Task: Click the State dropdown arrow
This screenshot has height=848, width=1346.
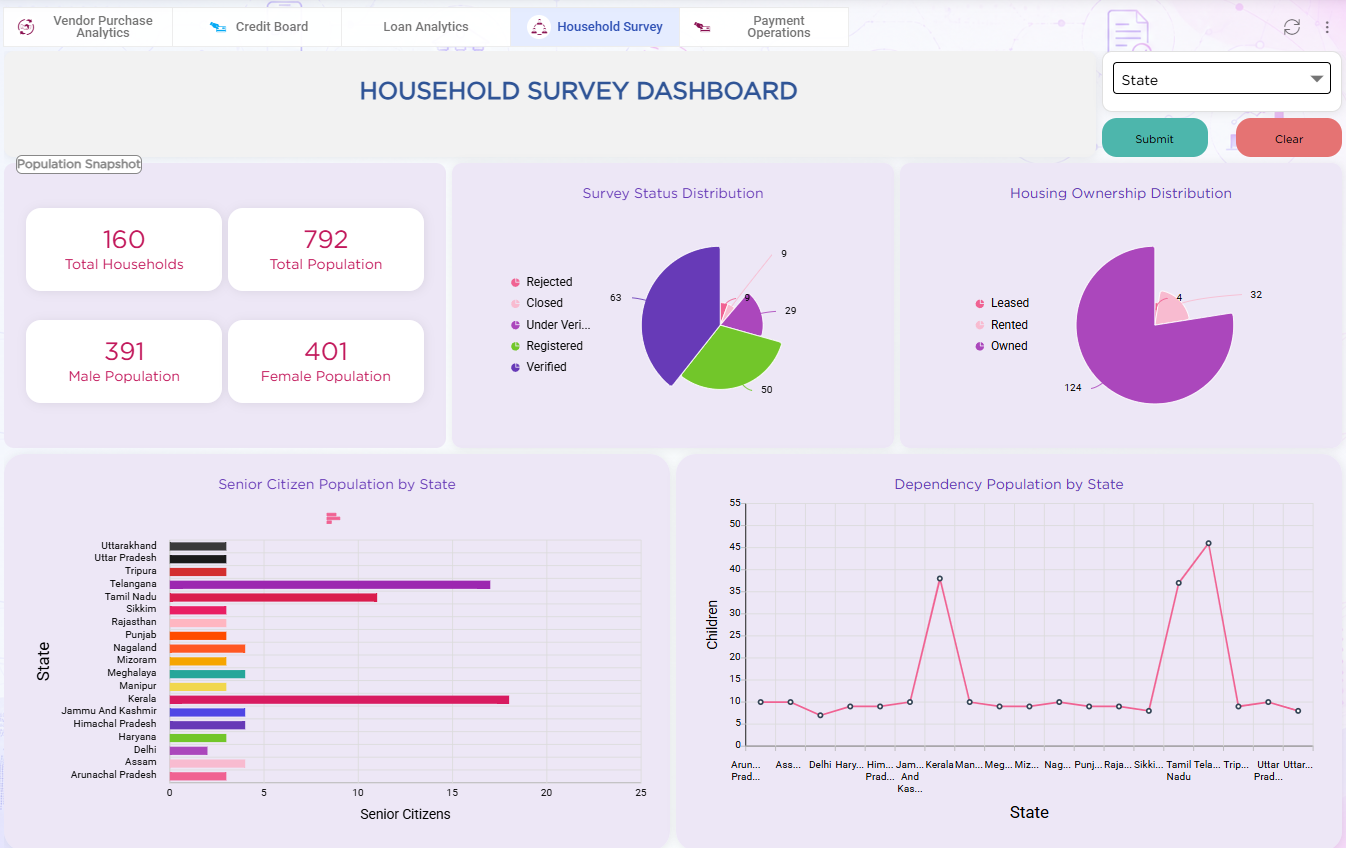Action: pyautogui.click(x=1316, y=80)
